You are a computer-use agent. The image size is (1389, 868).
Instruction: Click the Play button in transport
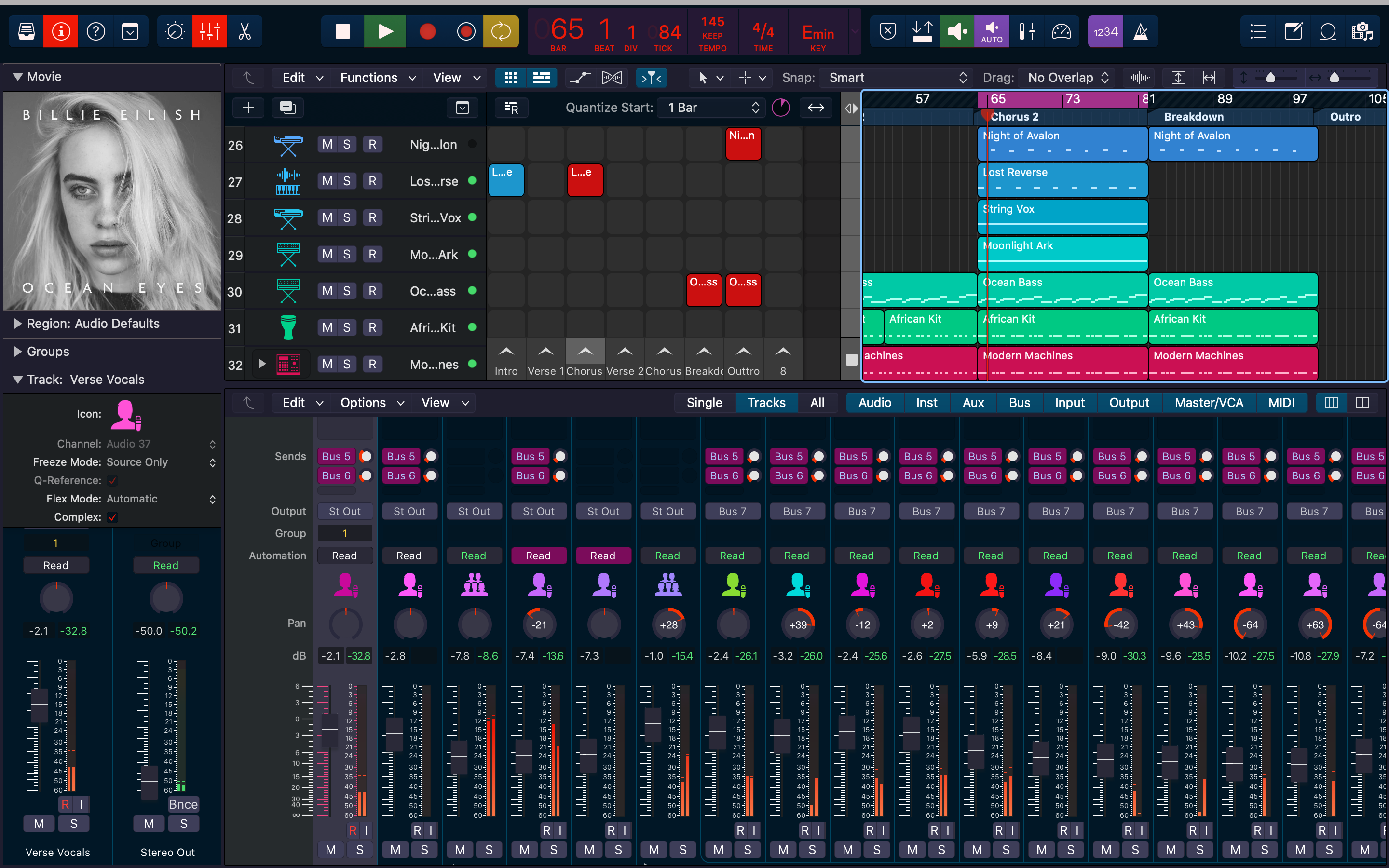[385, 31]
